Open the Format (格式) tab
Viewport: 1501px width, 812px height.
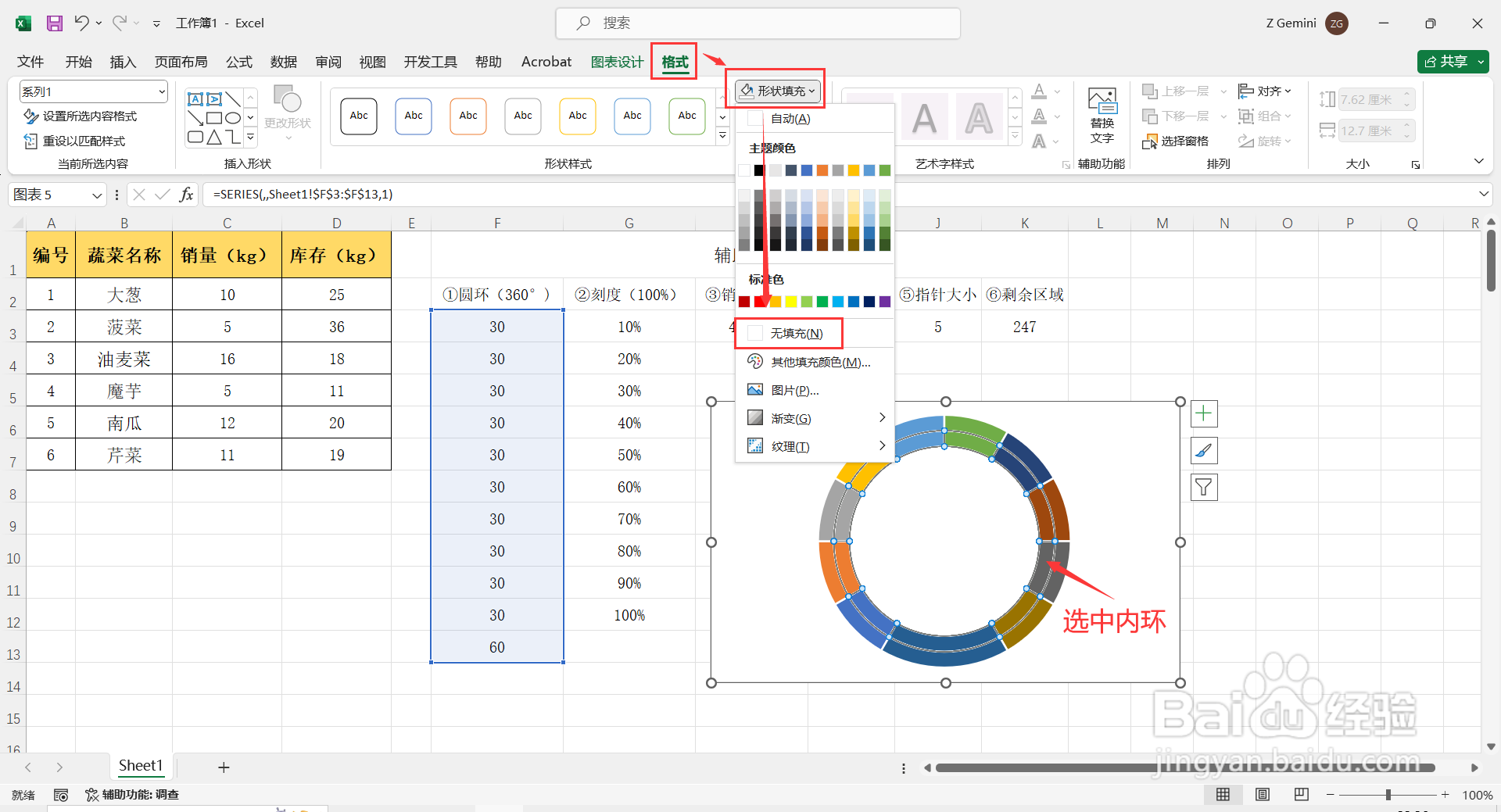[675, 62]
